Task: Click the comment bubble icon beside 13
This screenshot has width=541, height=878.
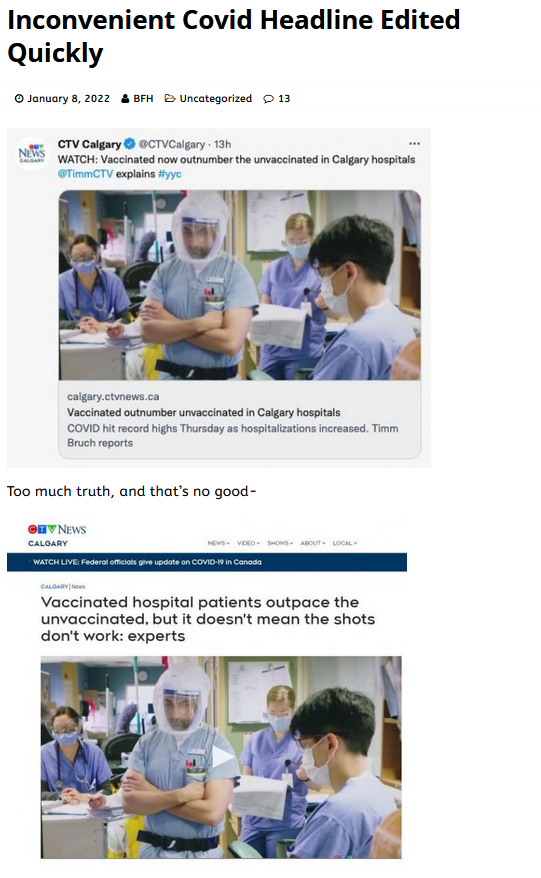Action: pyautogui.click(x=269, y=99)
